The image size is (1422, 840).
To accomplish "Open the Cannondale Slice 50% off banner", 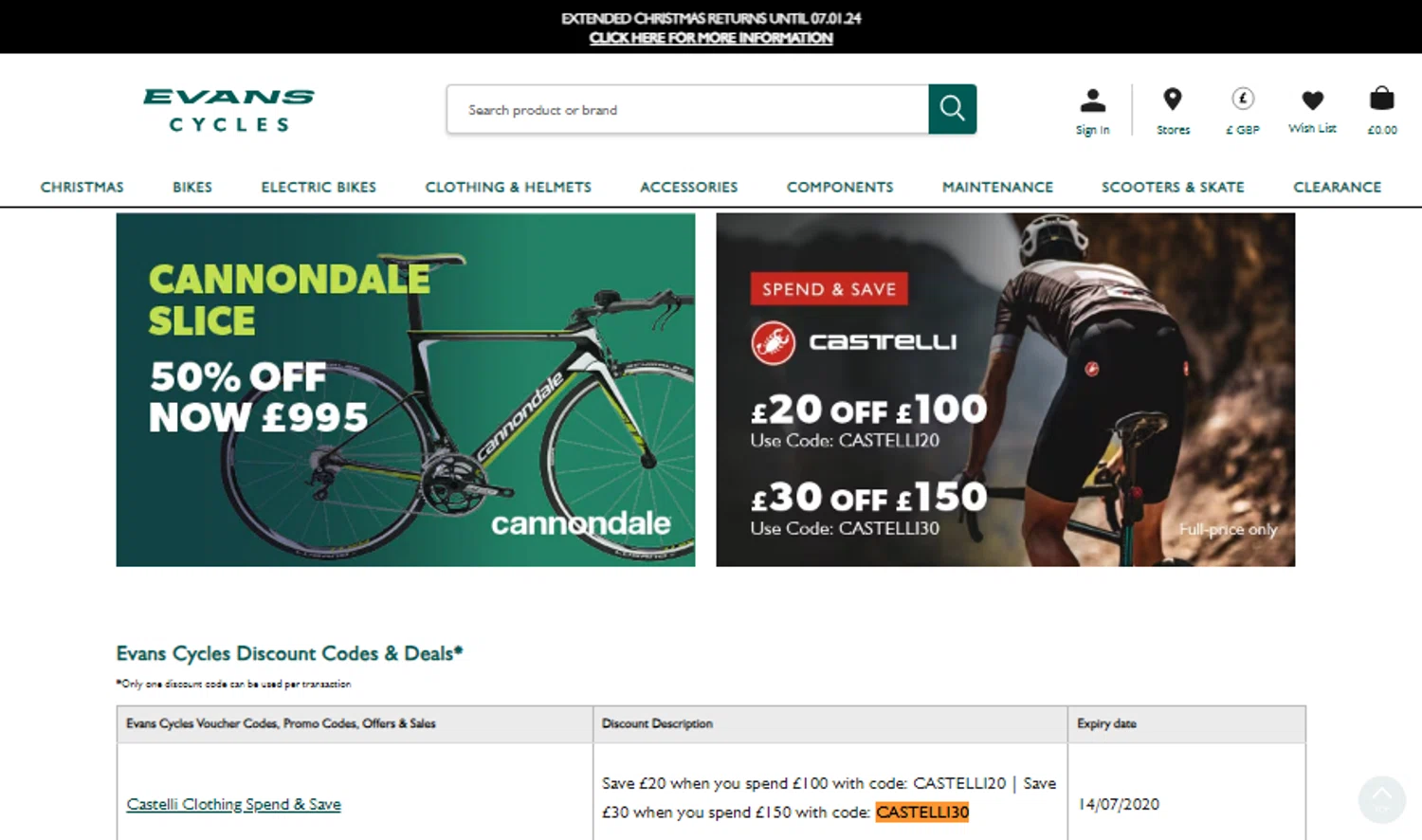I will pyautogui.click(x=406, y=390).
